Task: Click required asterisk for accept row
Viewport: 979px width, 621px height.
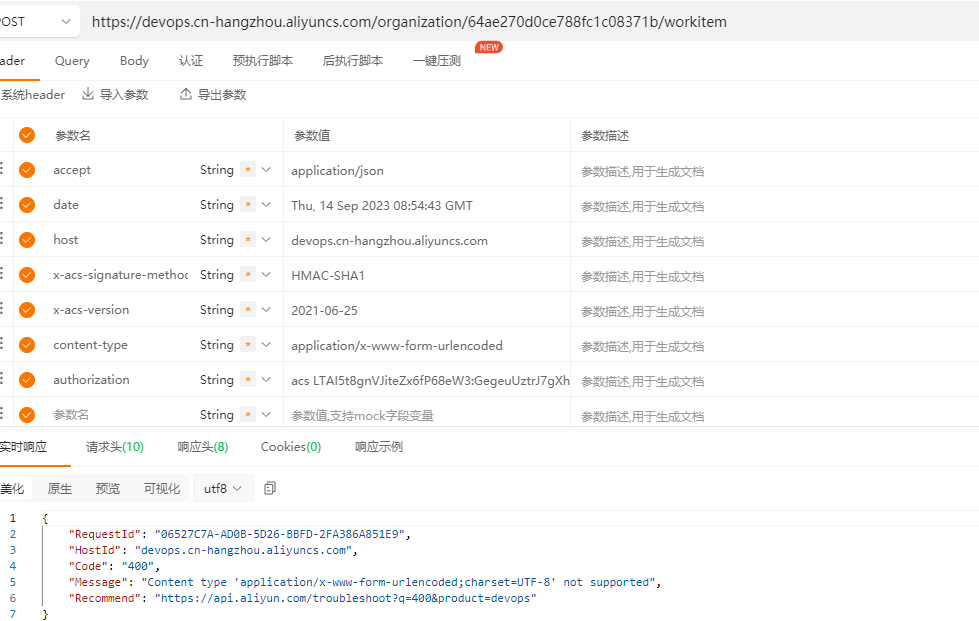Action: point(248,170)
